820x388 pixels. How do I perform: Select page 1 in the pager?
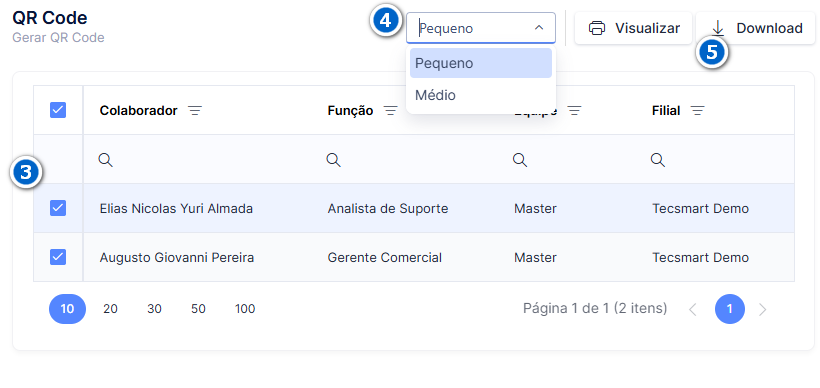(x=730, y=309)
